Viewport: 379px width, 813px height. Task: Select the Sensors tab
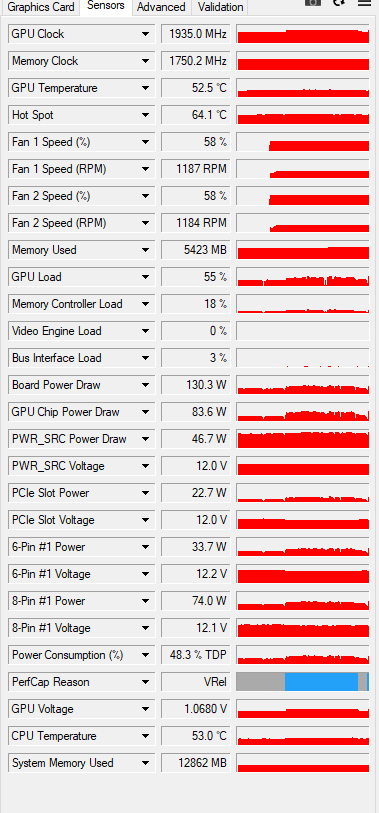(x=106, y=6)
